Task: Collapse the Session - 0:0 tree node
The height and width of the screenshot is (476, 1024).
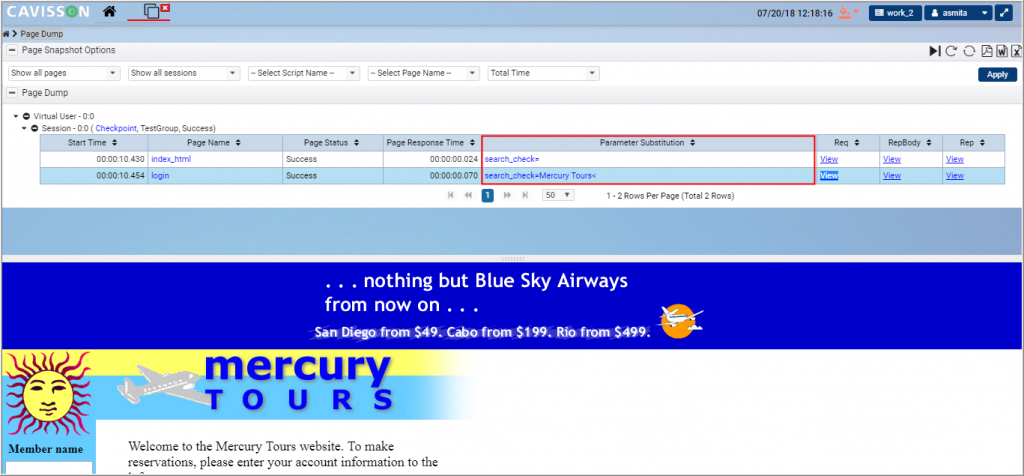Action: click(24, 128)
